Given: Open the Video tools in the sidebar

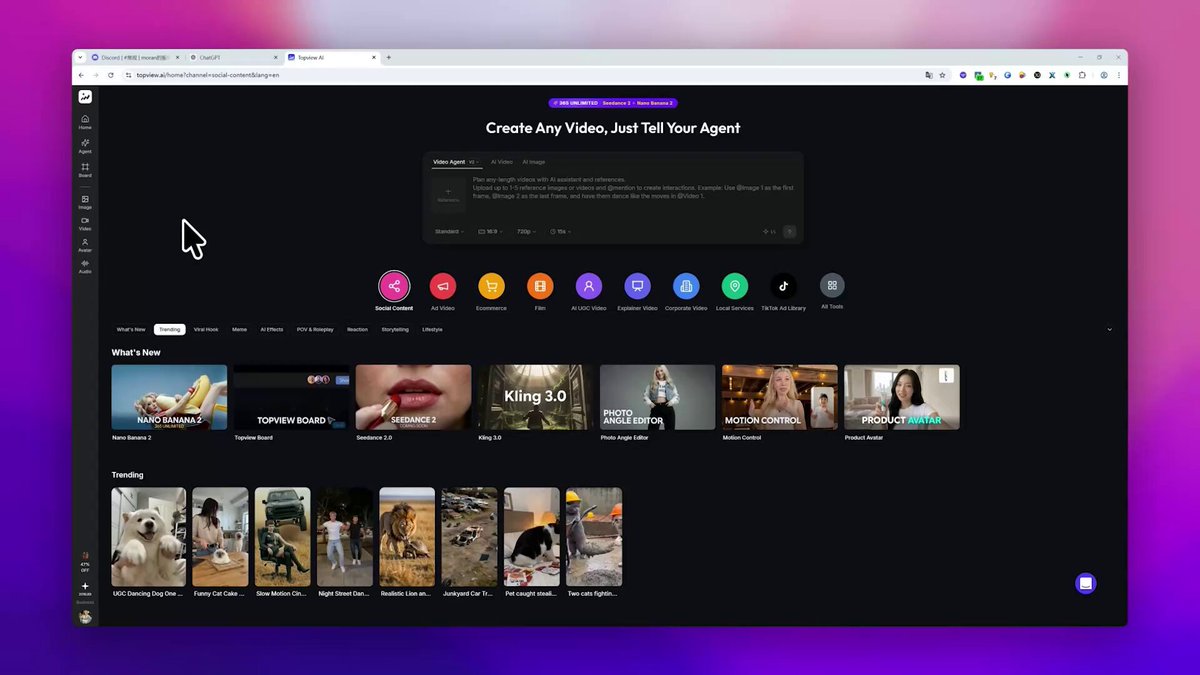Looking at the screenshot, I should point(85,224).
